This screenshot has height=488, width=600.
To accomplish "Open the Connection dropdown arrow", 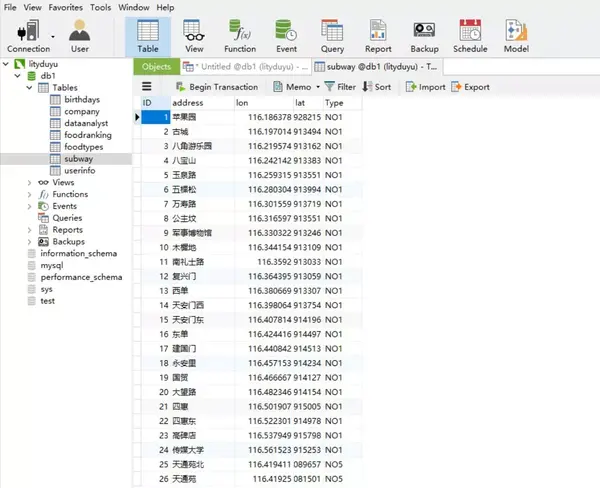I will coord(53,37).
